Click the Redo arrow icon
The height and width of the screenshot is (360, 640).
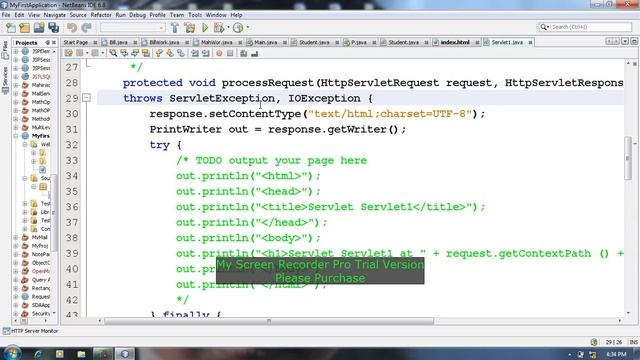pyautogui.click(x=86, y=28)
